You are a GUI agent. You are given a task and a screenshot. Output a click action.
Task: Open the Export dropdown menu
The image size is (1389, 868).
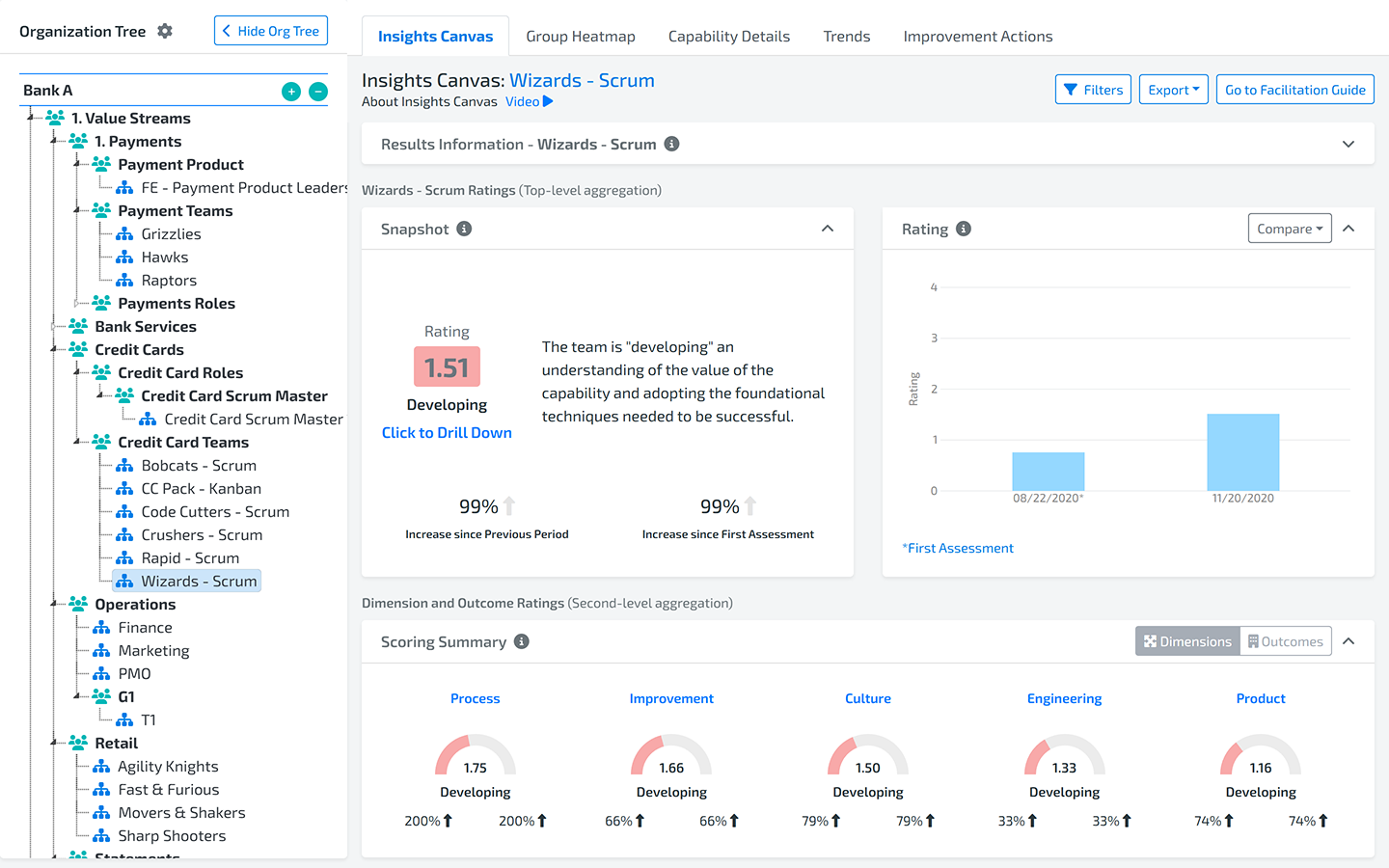click(1173, 90)
